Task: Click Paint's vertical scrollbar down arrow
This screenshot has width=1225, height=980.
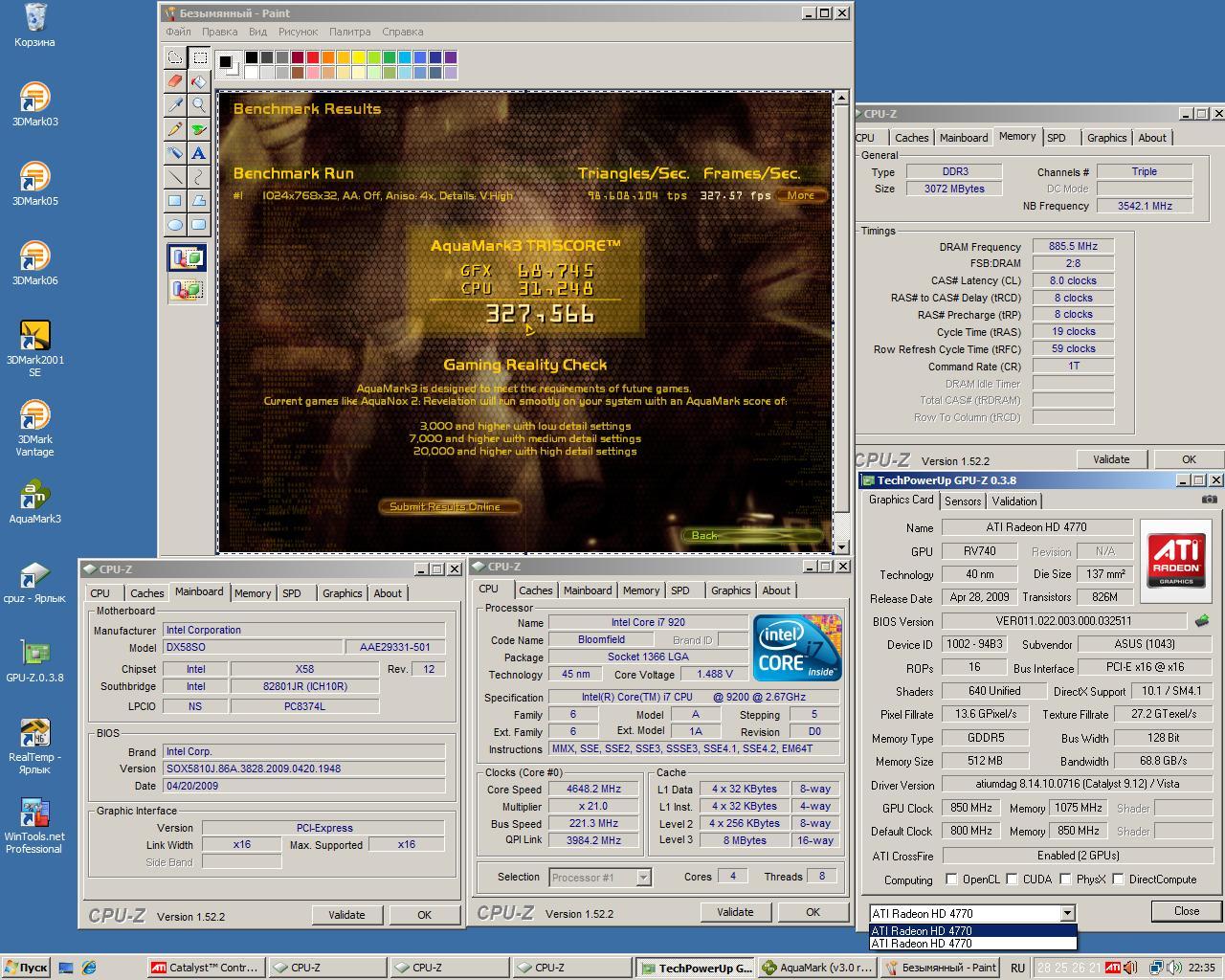Action: pos(841,546)
